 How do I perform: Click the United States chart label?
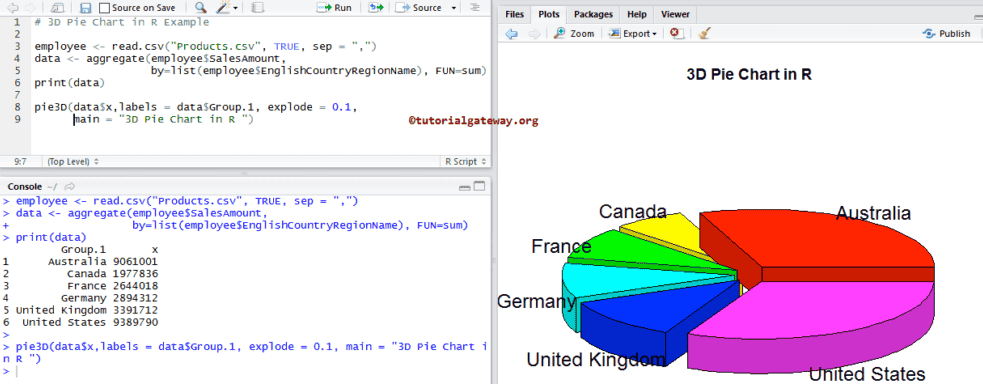pos(866,374)
